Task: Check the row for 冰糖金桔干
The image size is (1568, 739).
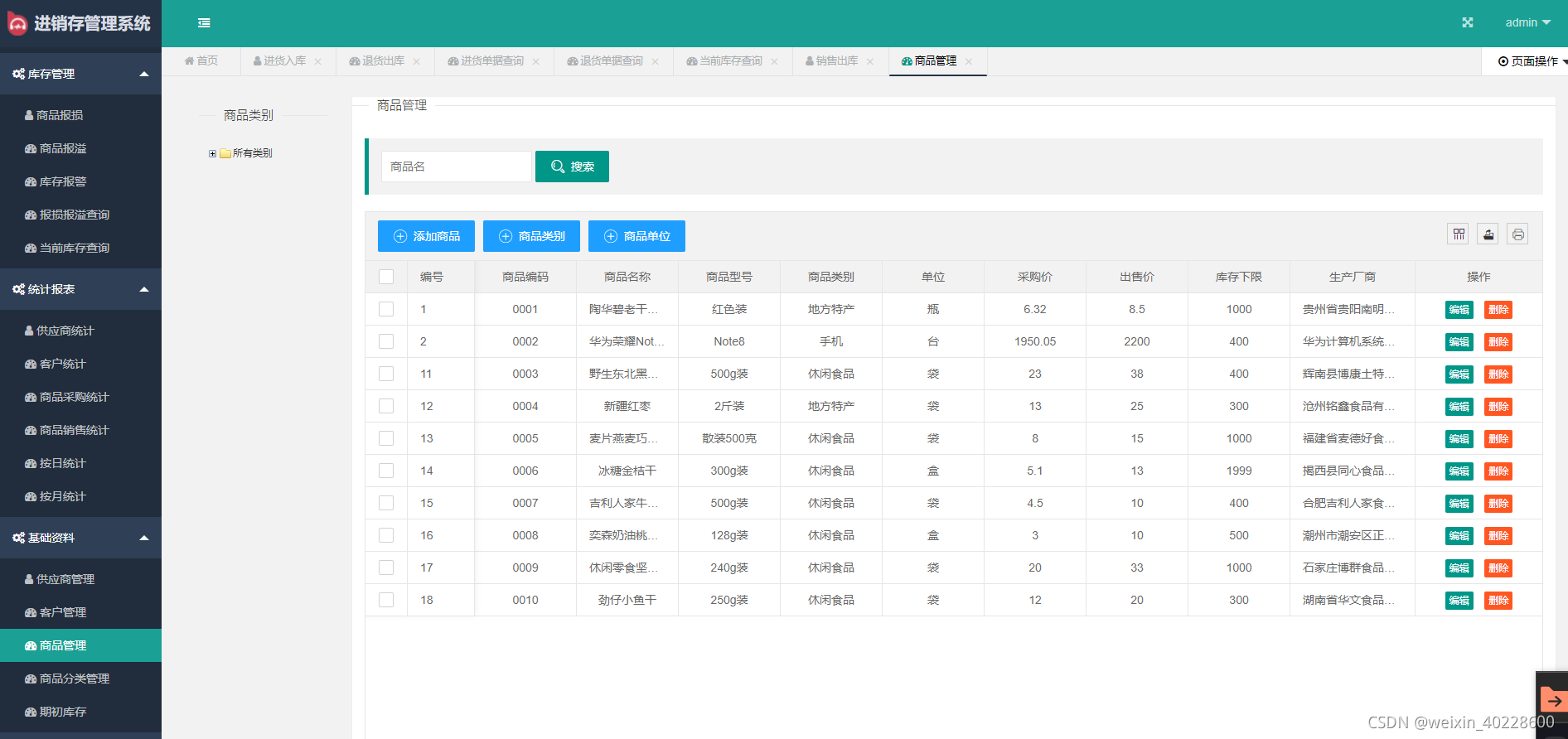Action: pos(386,471)
